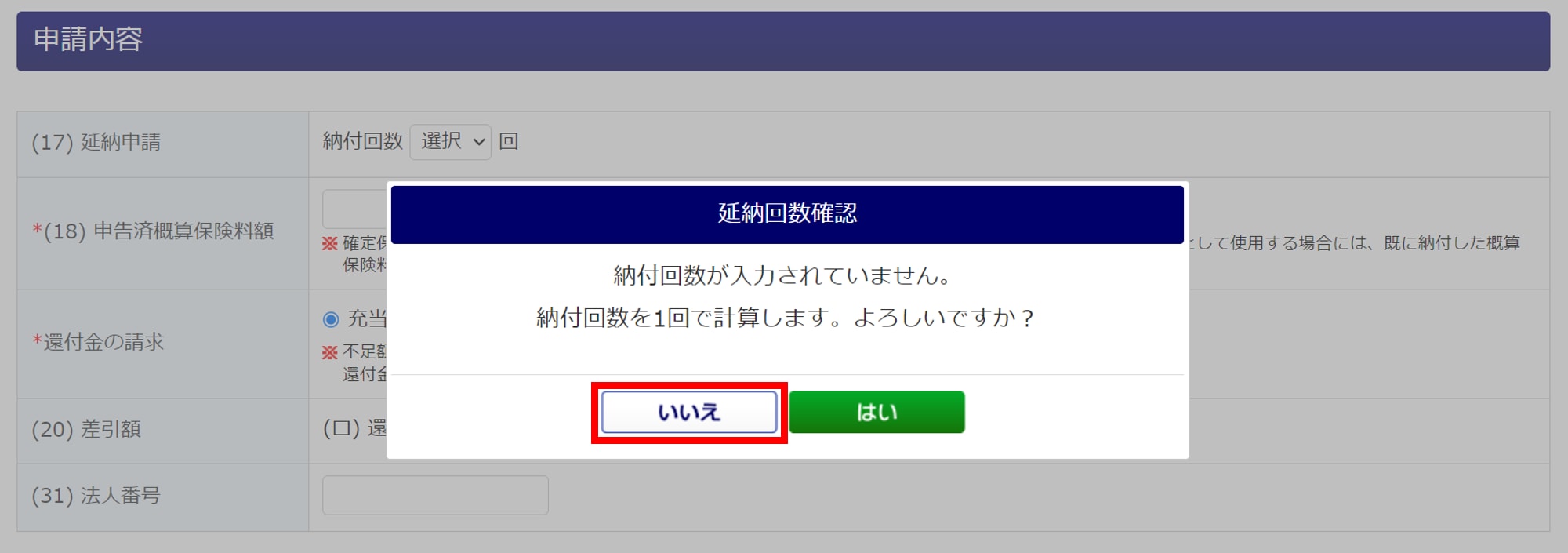Viewport: 1568px width, 553px height.
Task: Click the *(18) 申告済概算保険料額 label
Action: pos(153,231)
